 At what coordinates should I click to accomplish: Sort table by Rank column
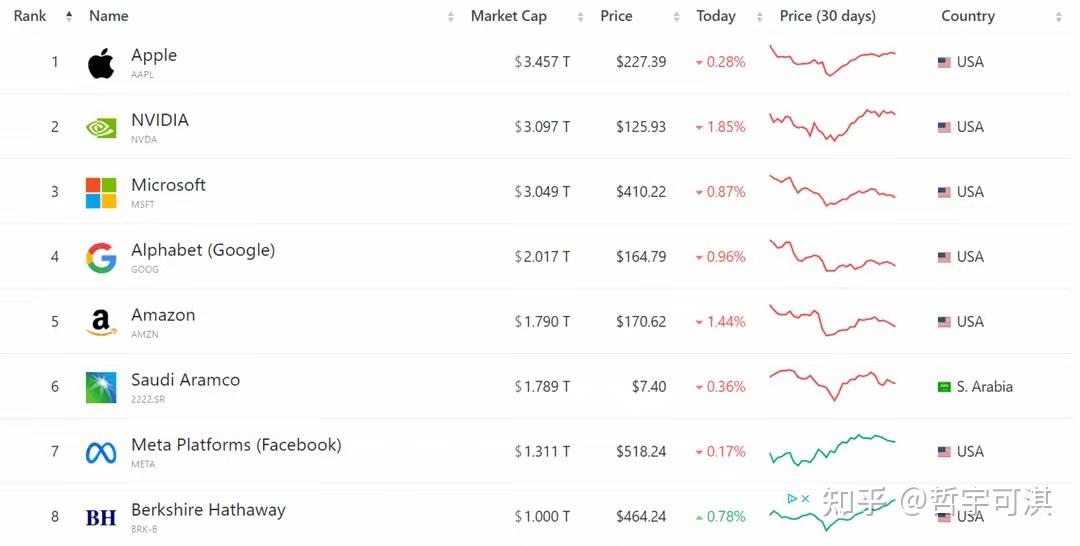tap(30, 16)
